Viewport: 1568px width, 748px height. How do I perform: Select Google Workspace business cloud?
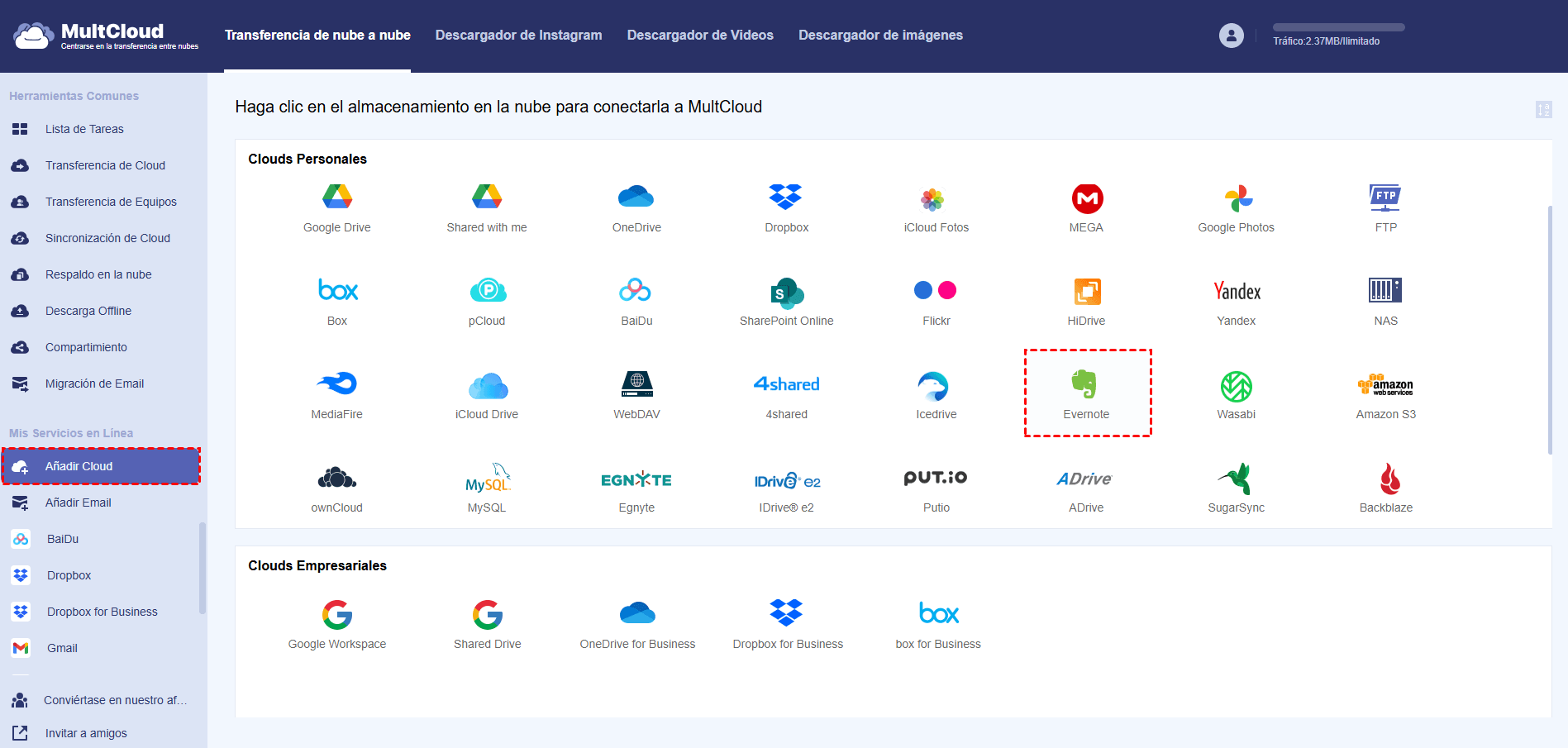337,615
